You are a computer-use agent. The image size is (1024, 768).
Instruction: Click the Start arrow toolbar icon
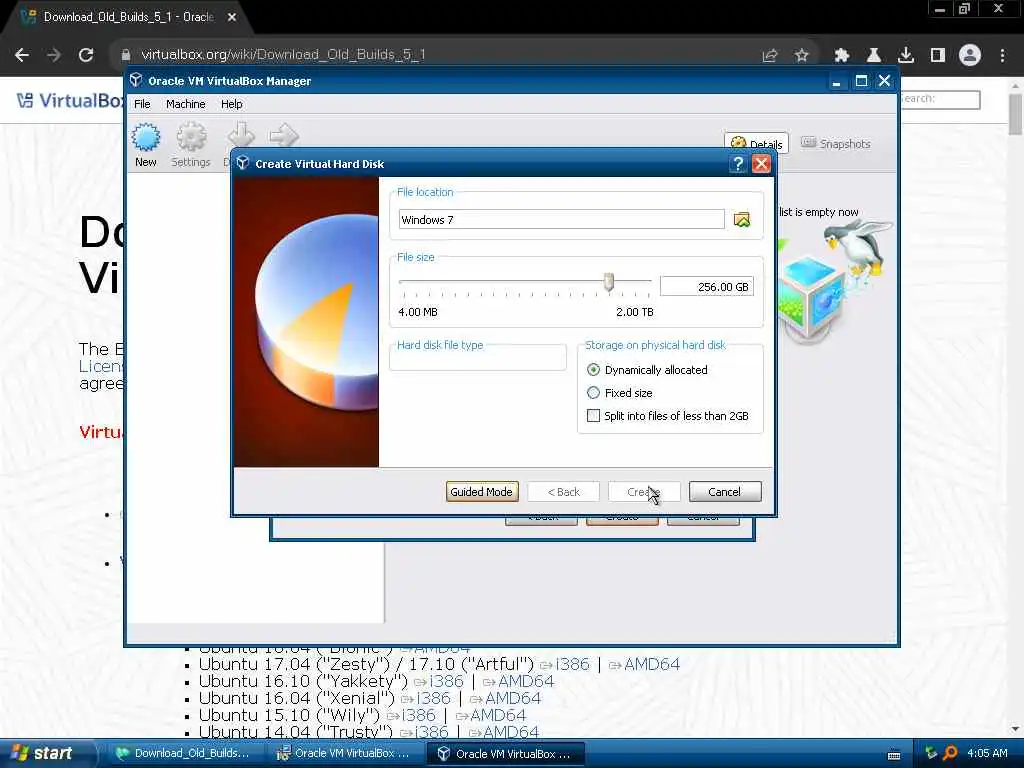(x=283, y=136)
